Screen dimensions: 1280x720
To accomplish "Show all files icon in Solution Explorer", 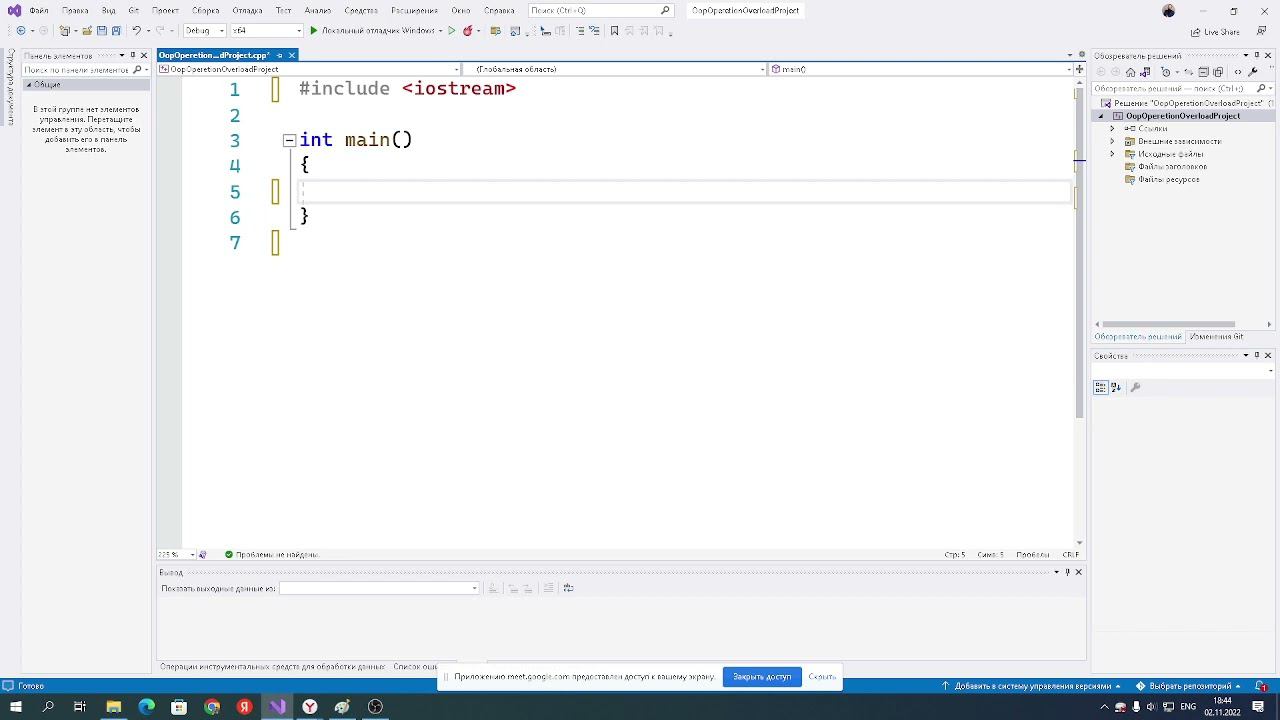I will coord(1218,72).
